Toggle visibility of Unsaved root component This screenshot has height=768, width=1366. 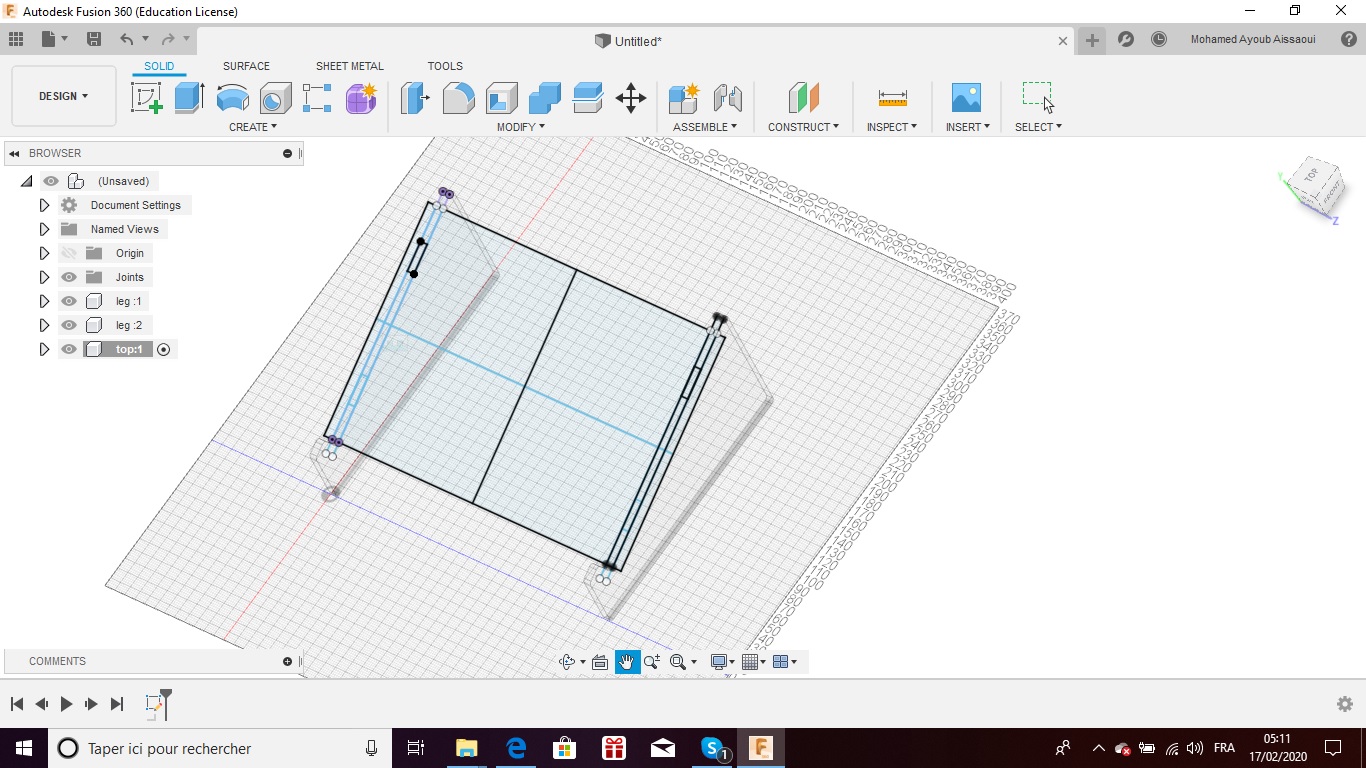coord(51,181)
